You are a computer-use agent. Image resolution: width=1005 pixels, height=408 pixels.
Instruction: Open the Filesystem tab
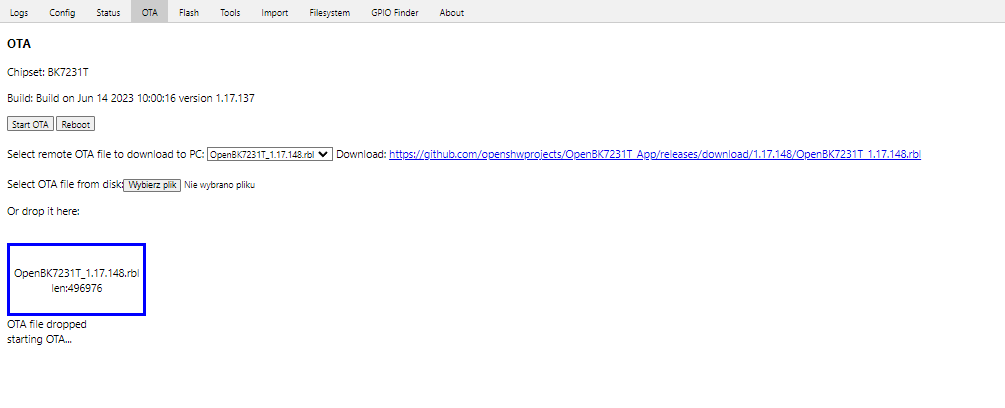coord(329,12)
